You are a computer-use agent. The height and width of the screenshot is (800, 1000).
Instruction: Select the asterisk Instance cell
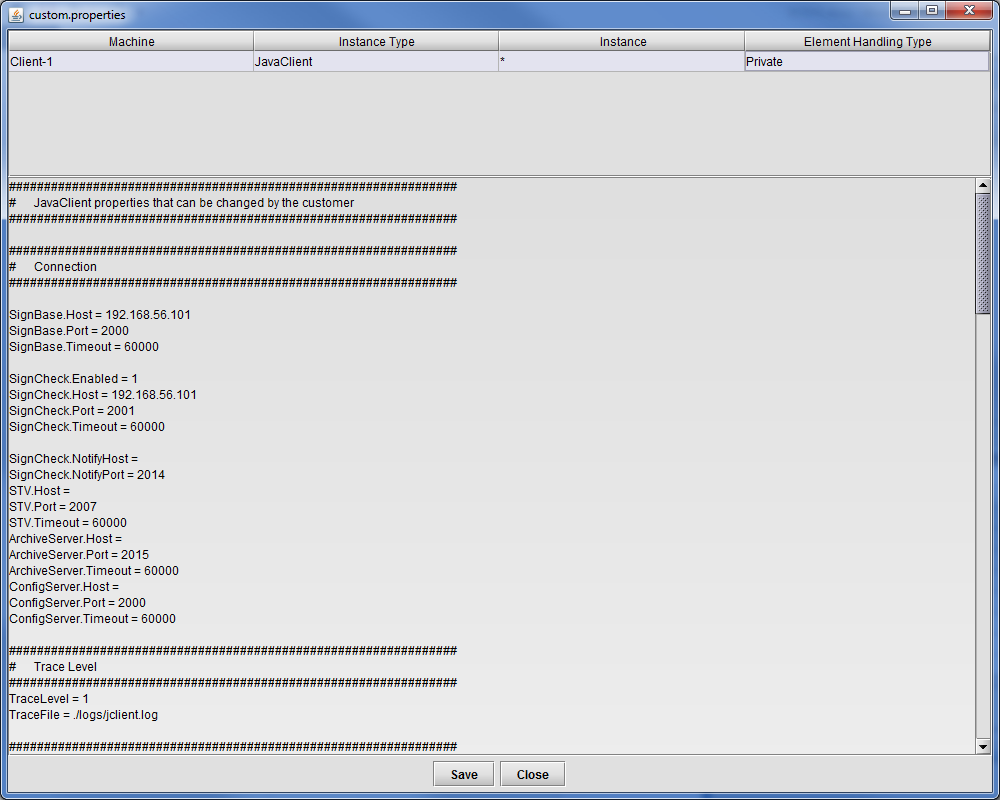(x=622, y=61)
